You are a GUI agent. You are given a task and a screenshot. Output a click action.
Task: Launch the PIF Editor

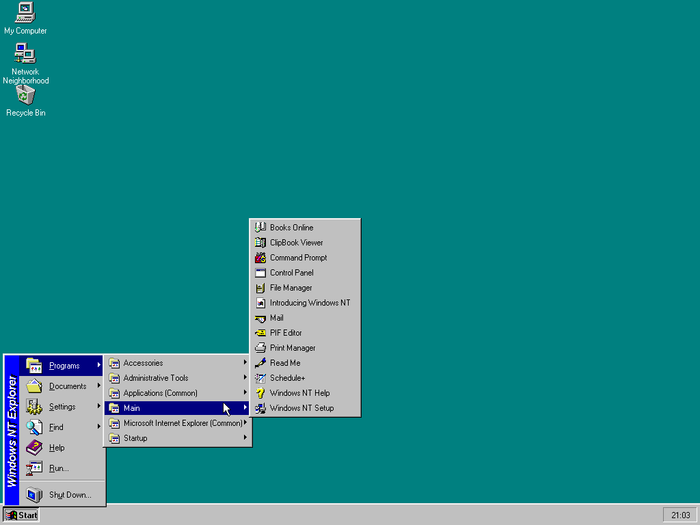click(x=285, y=333)
